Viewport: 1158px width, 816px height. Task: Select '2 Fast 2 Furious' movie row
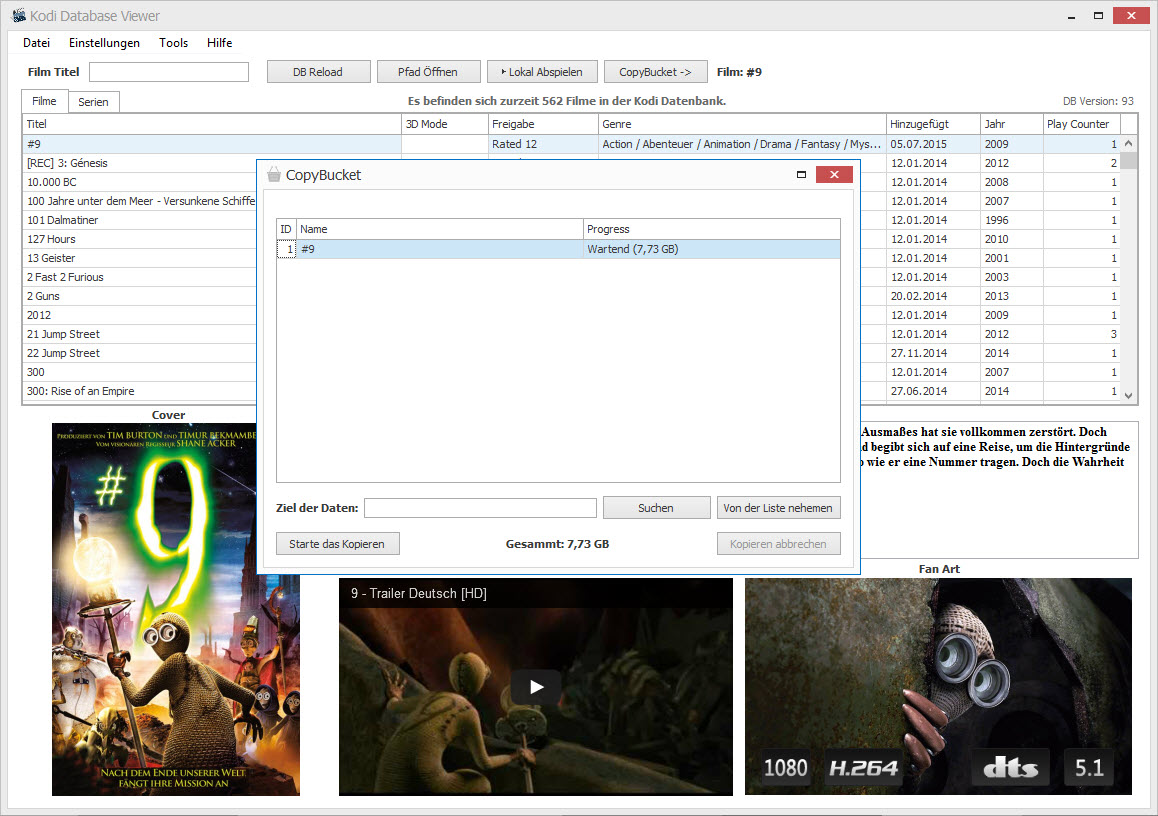tap(140, 278)
